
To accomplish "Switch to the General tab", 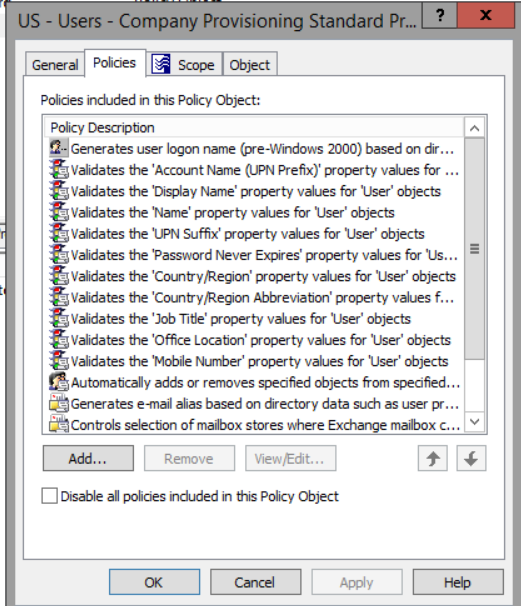I will (55, 65).
